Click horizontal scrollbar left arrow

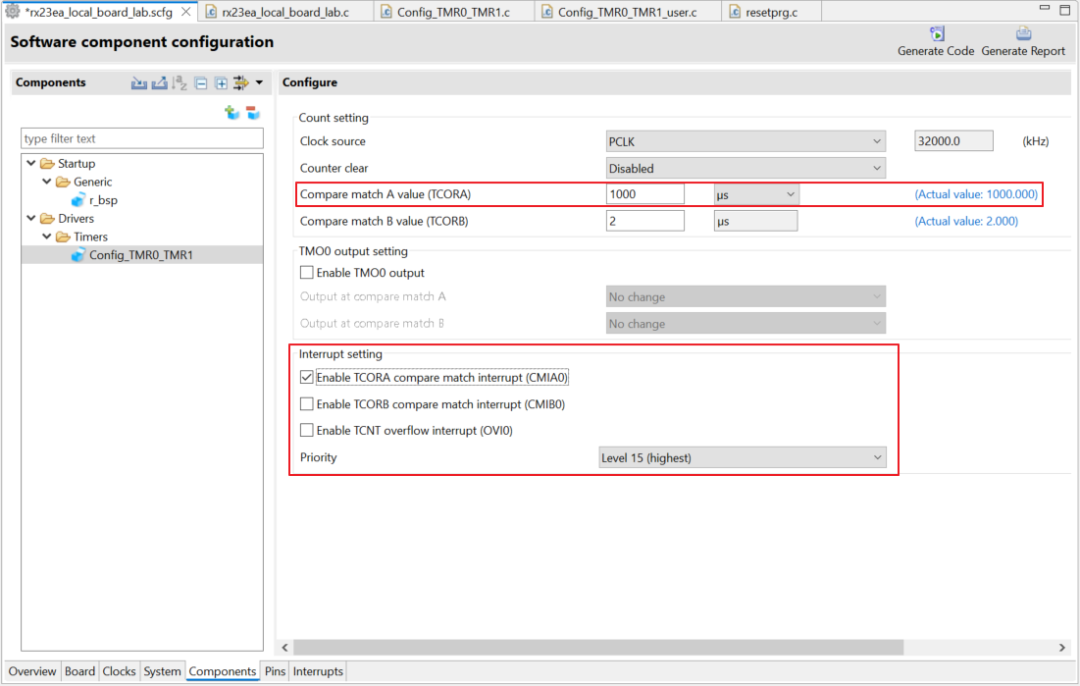click(285, 648)
